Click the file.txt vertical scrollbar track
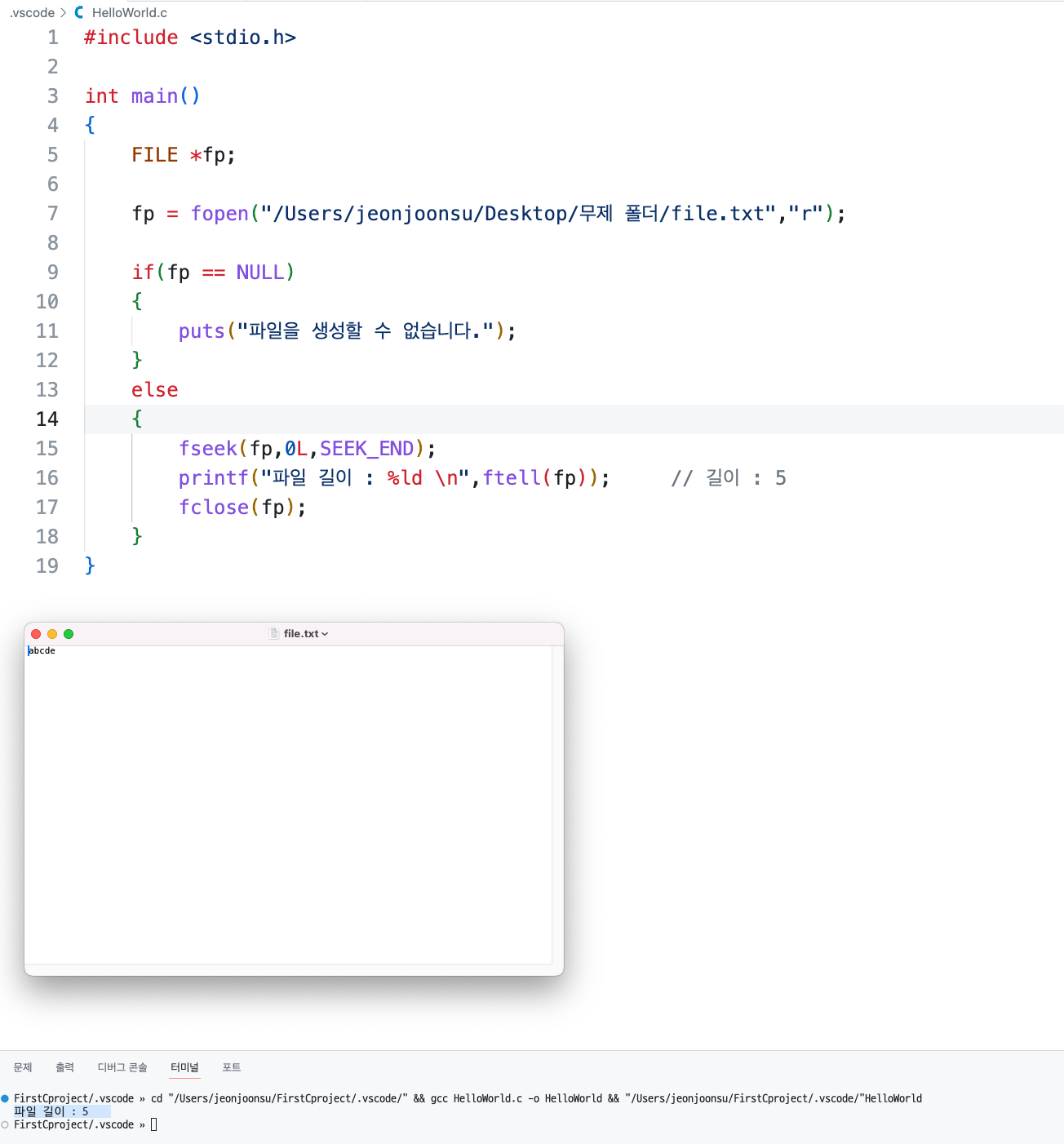Screen dimensions: 1064x1144 click(x=557, y=805)
